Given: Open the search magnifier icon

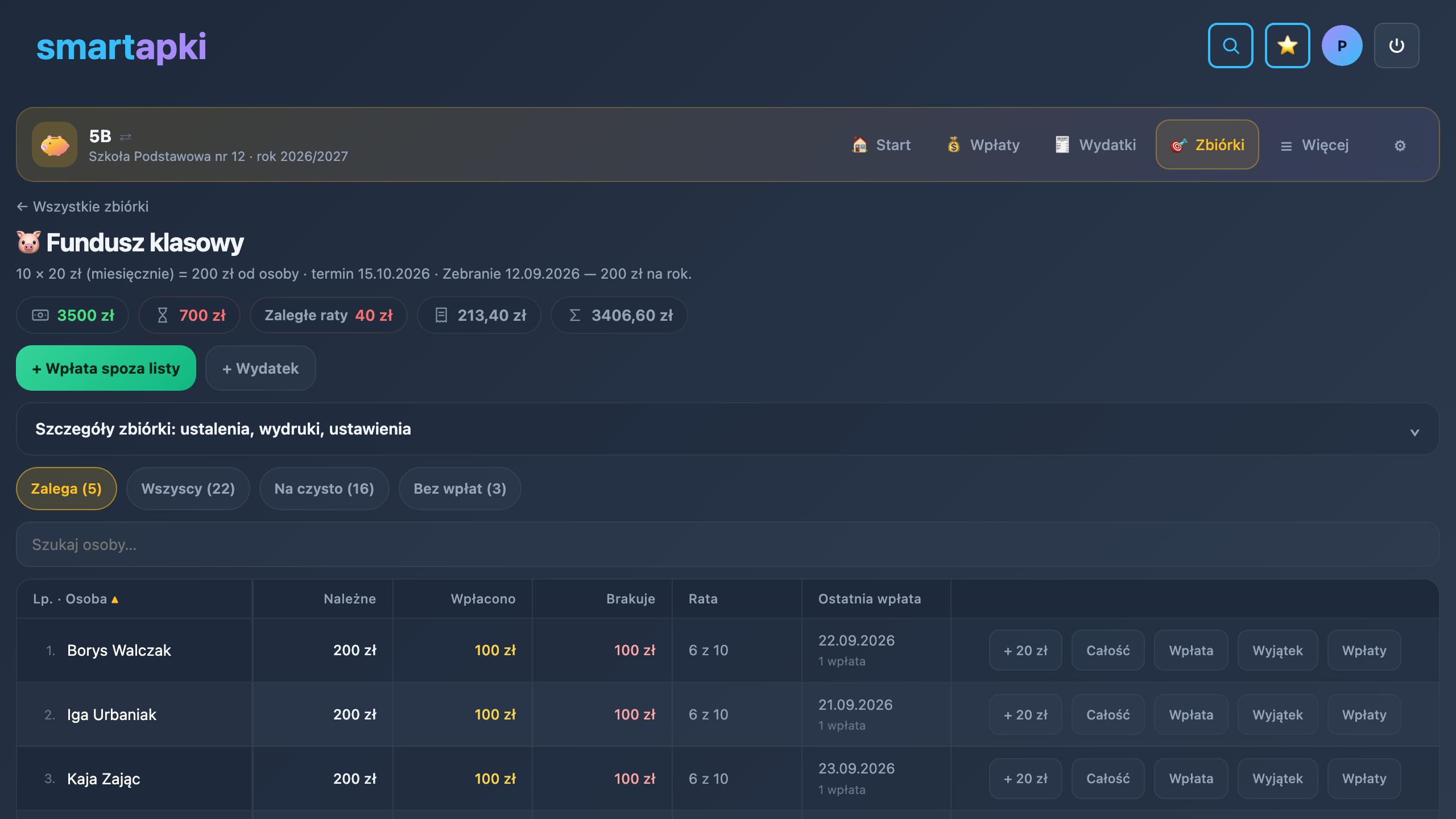Looking at the screenshot, I should point(1230,45).
